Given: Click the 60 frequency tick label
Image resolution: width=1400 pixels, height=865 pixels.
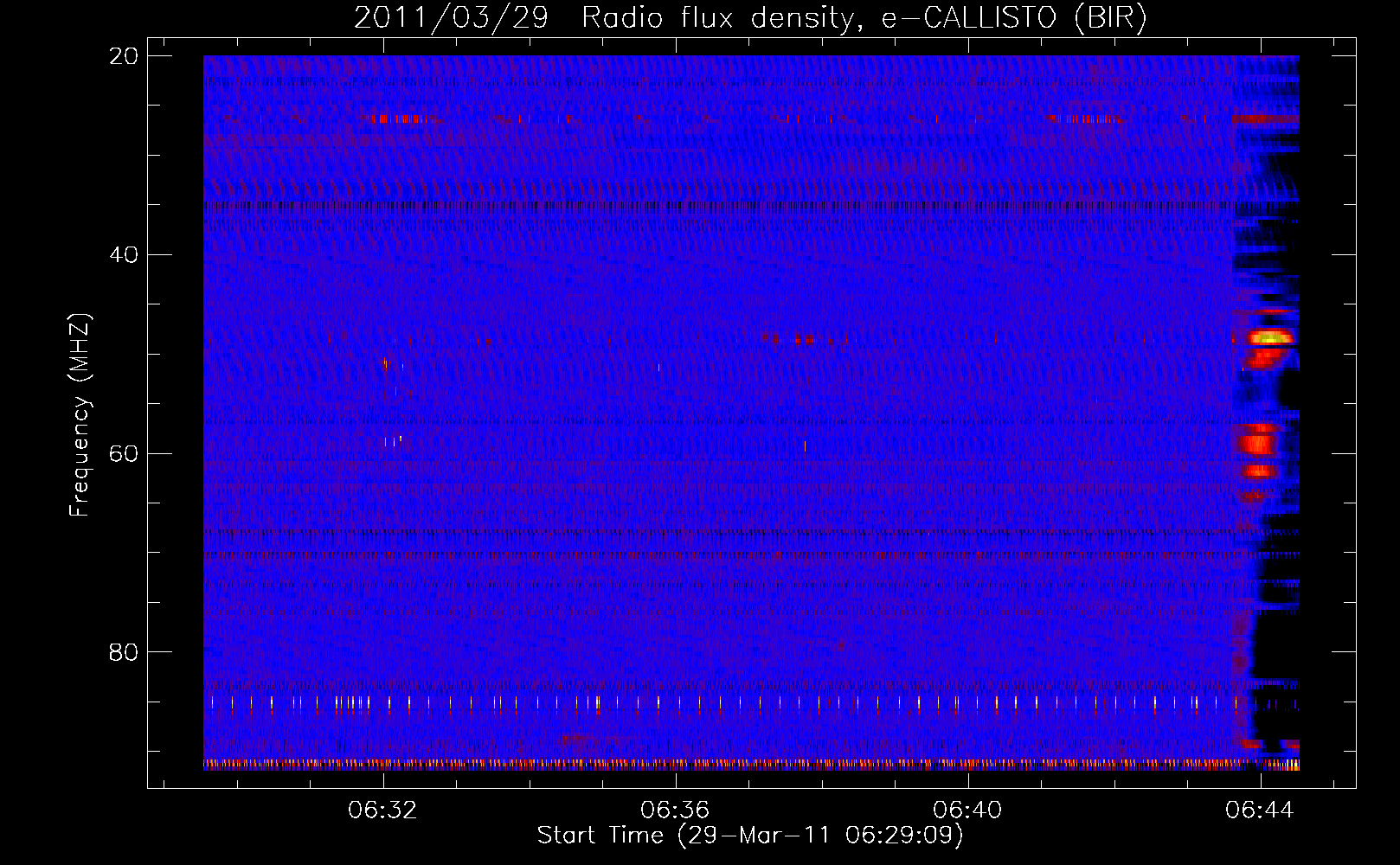Looking at the screenshot, I should click(125, 454).
